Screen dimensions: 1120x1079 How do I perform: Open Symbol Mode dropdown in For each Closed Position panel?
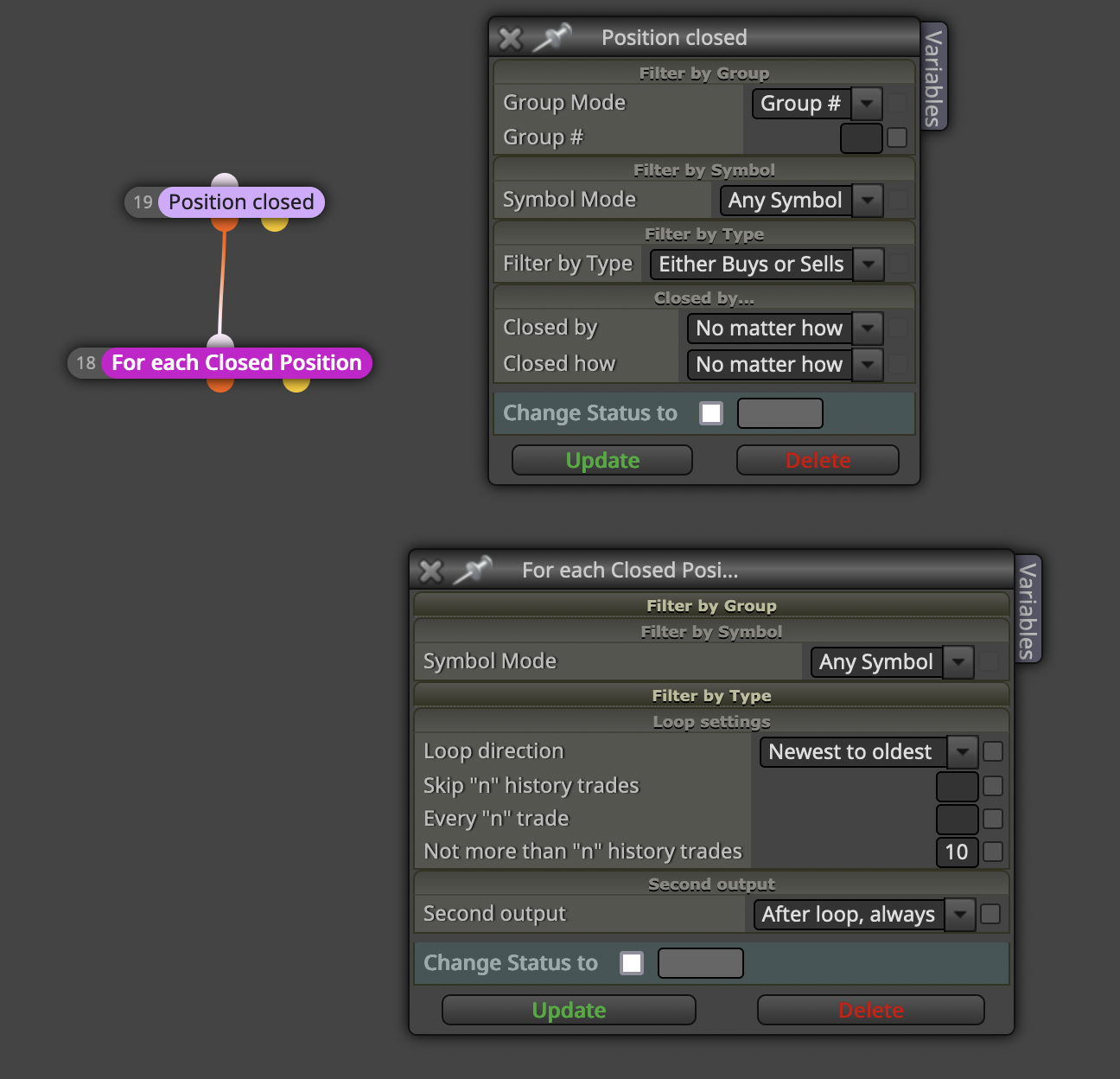tap(893, 662)
